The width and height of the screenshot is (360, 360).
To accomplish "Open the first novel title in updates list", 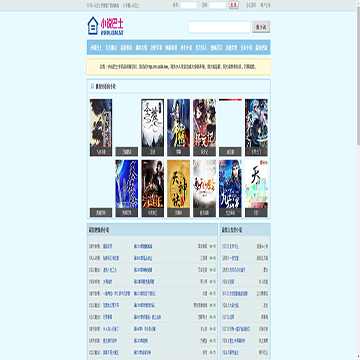I will point(108,246).
